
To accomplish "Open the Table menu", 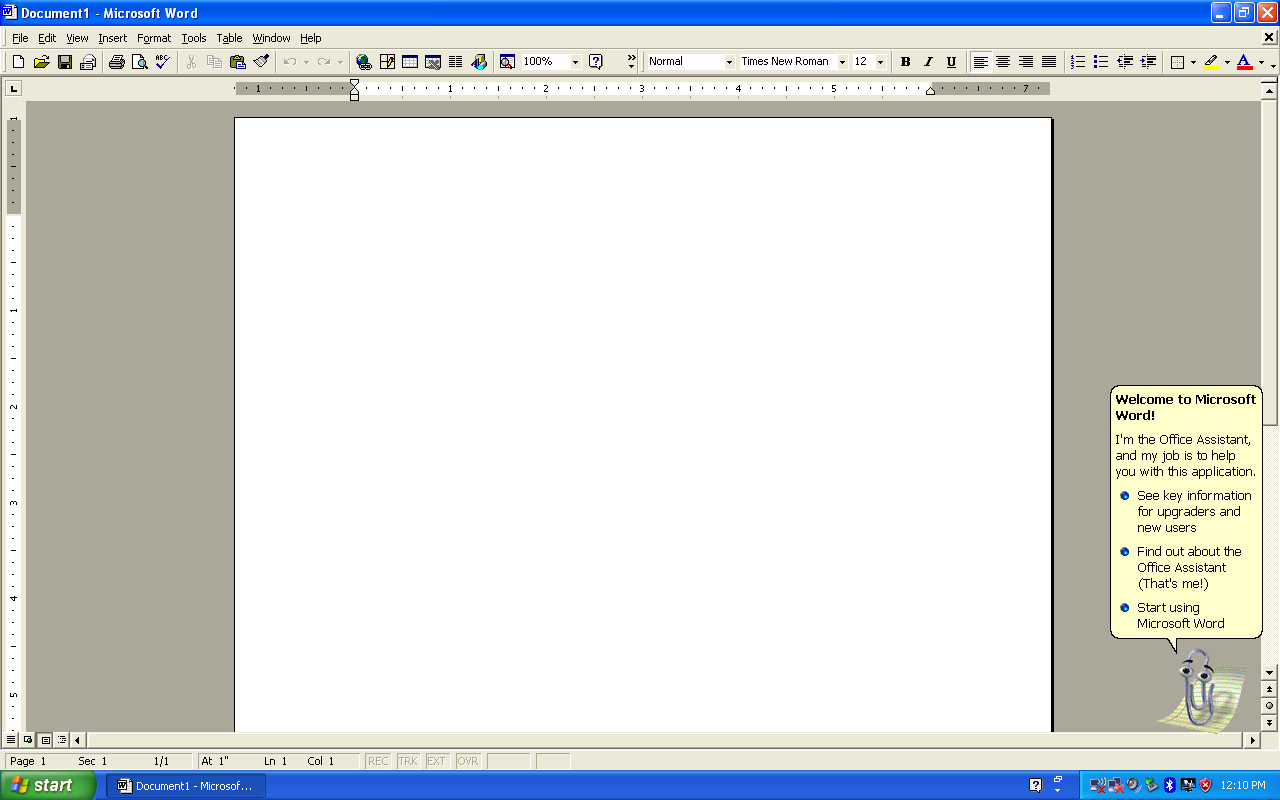I will (x=229, y=38).
